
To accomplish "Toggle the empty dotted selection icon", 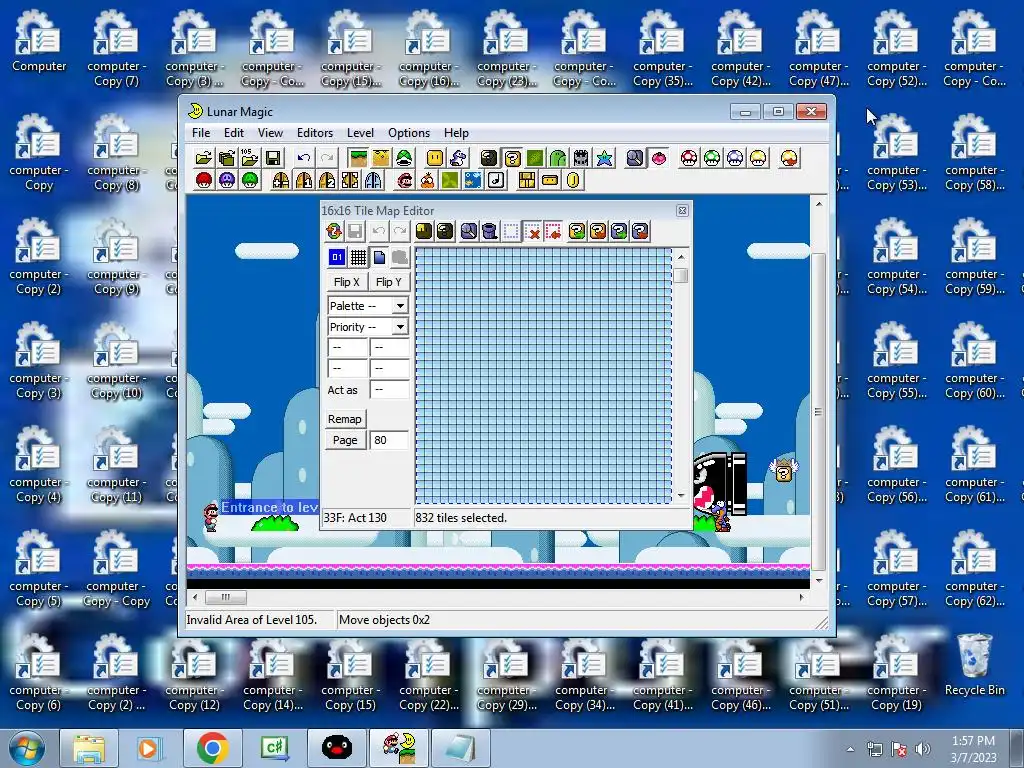I will click(x=511, y=231).
